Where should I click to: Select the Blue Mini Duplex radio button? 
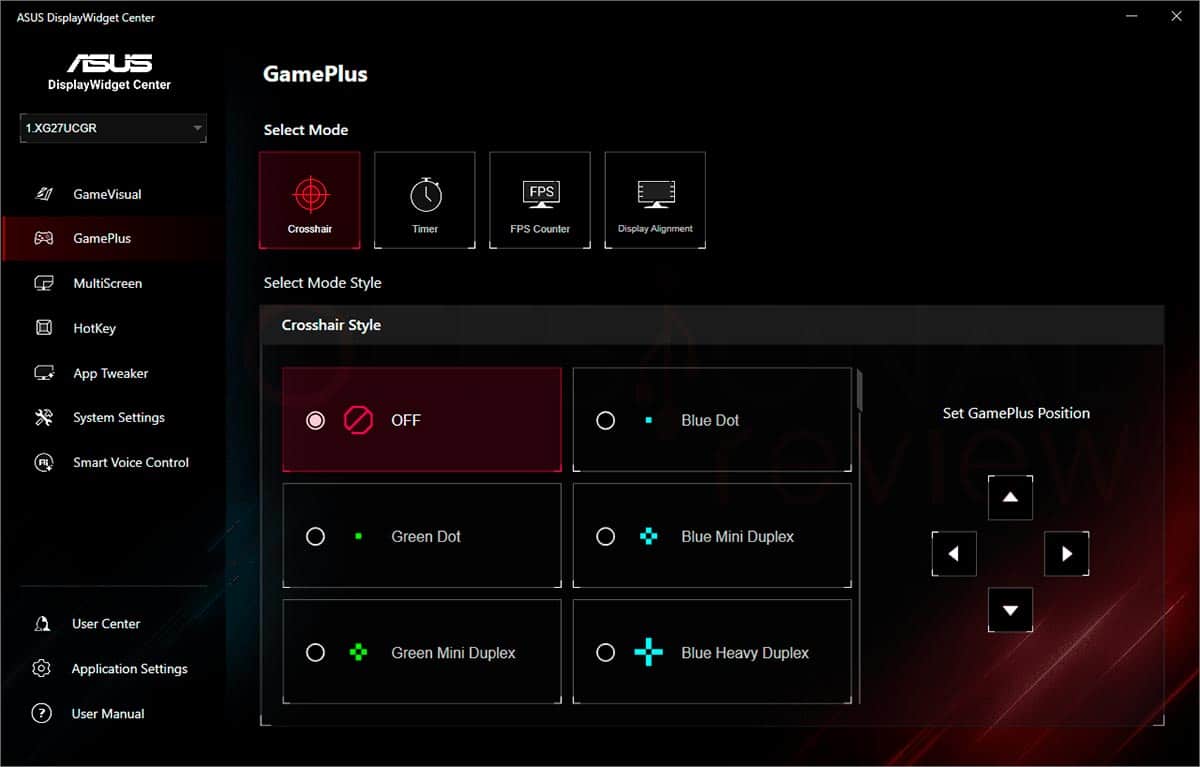(605, 537)
